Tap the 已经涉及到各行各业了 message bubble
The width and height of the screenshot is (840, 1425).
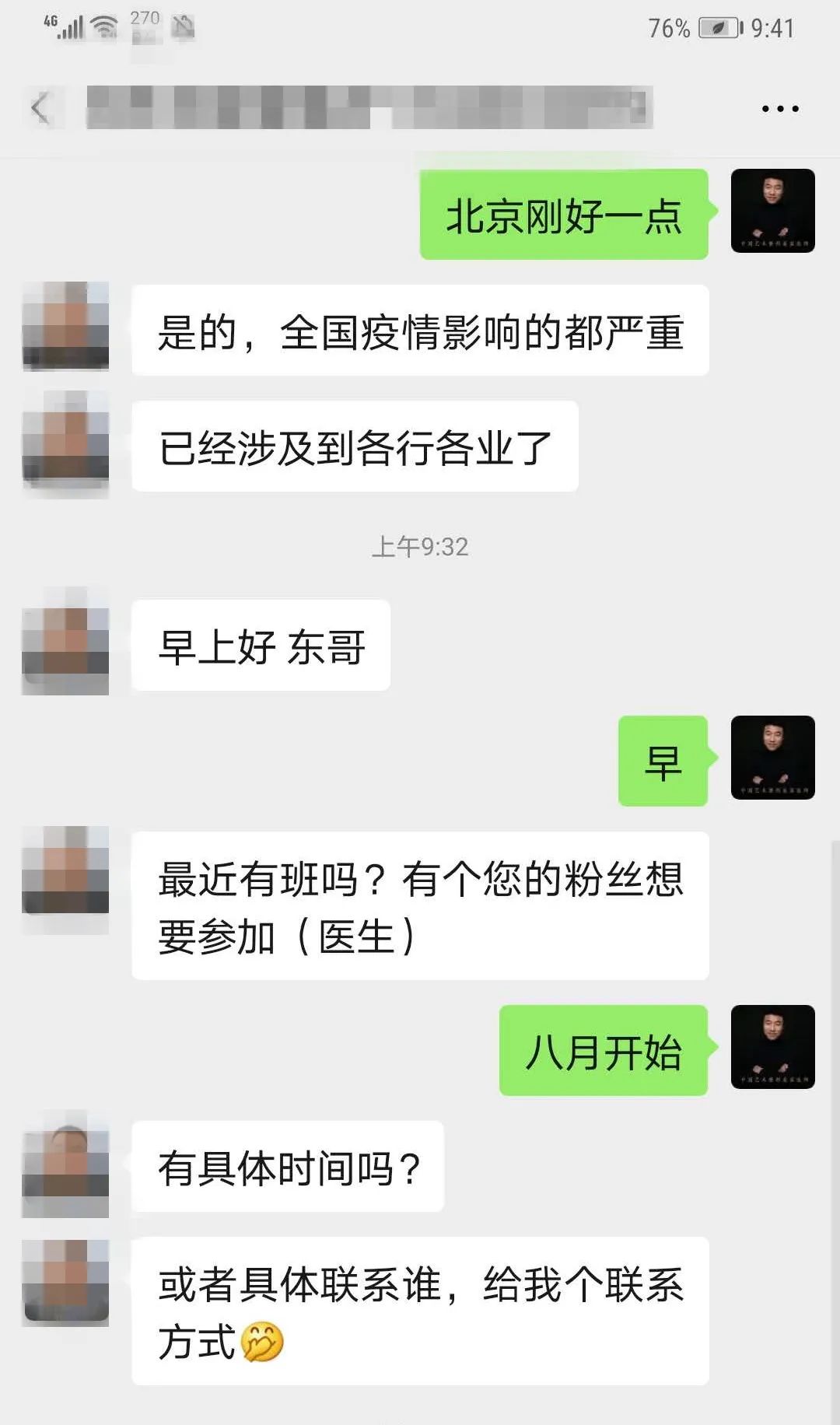coord(355,446)
